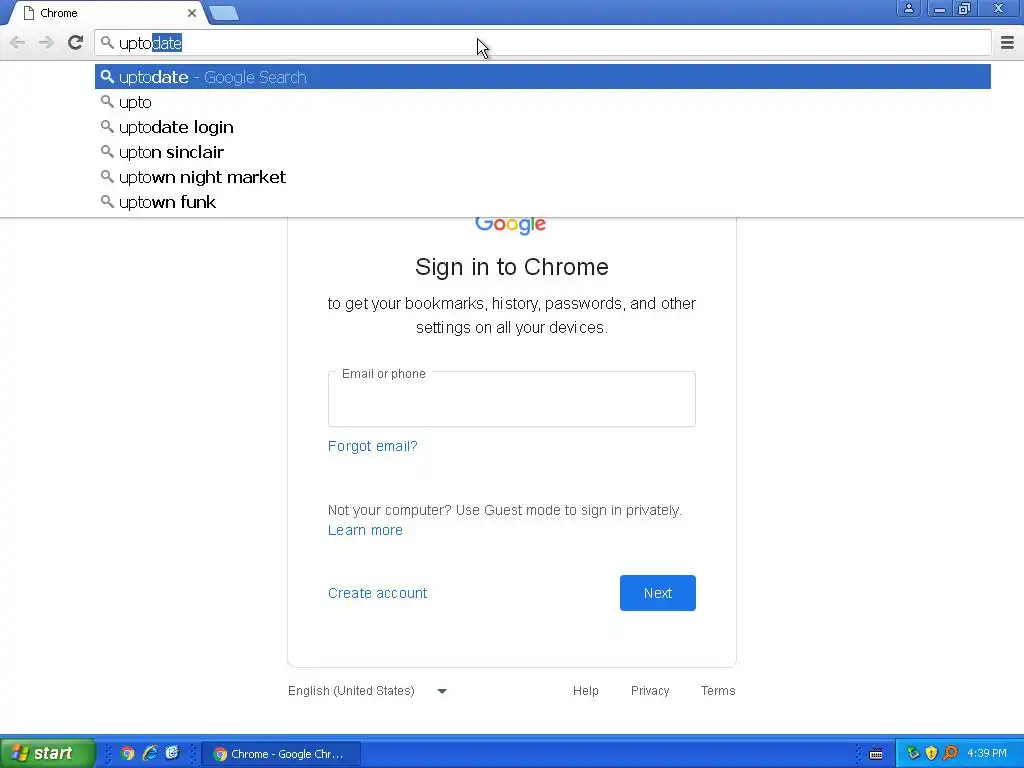Open the Privacy link
The height and width of the screenshot is (768, 1024).
point(650,691)
